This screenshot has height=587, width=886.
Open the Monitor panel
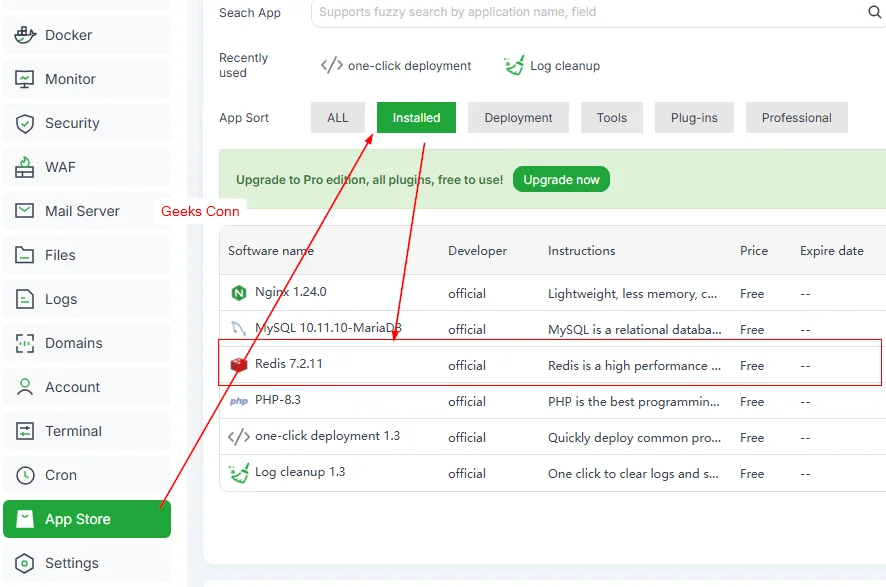pos(24,79)
